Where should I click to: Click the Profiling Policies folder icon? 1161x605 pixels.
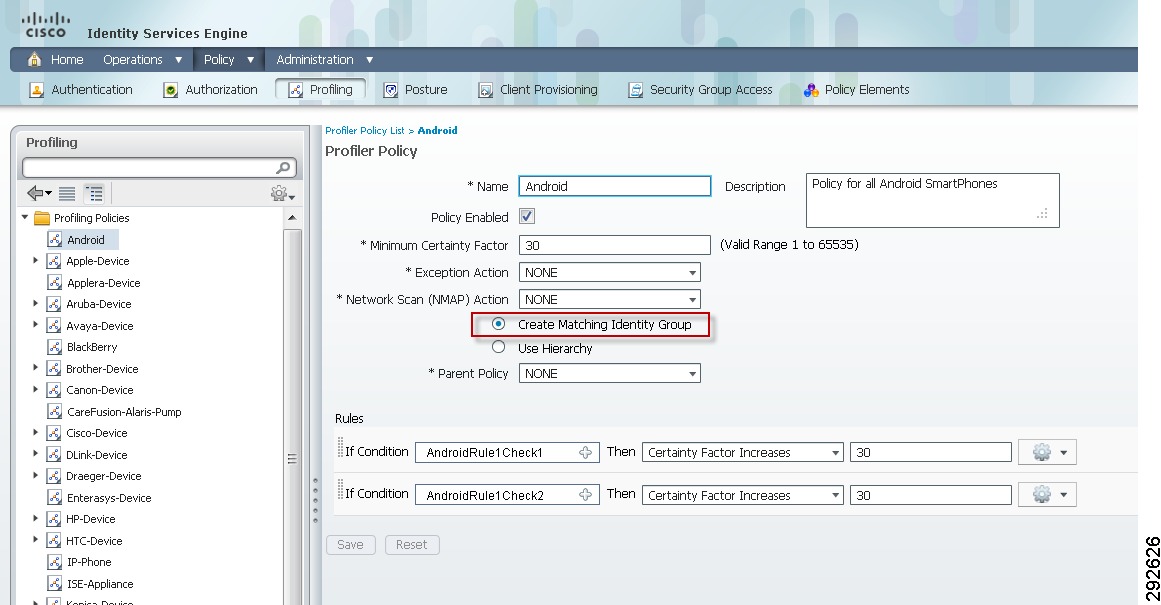(x=42, y=218)
